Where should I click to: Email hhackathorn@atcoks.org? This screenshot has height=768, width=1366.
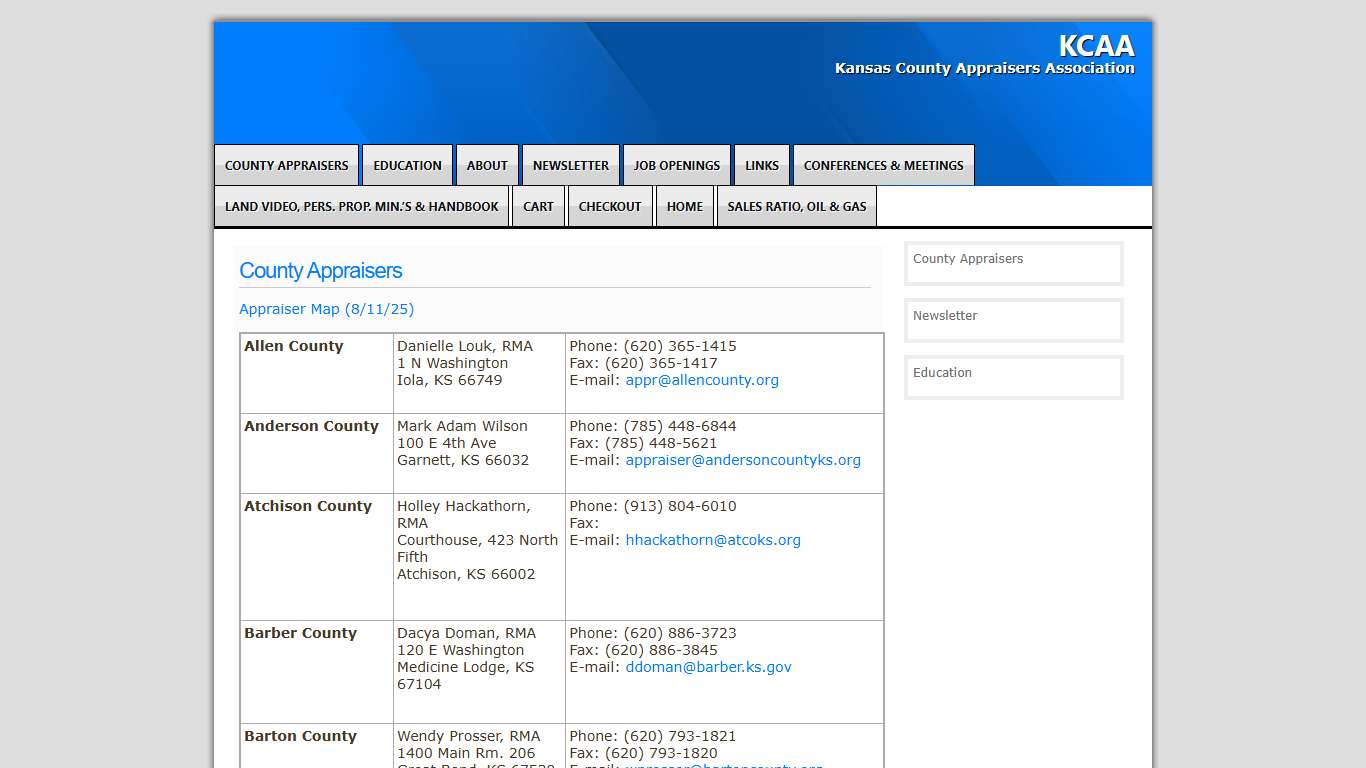[712, 540]
